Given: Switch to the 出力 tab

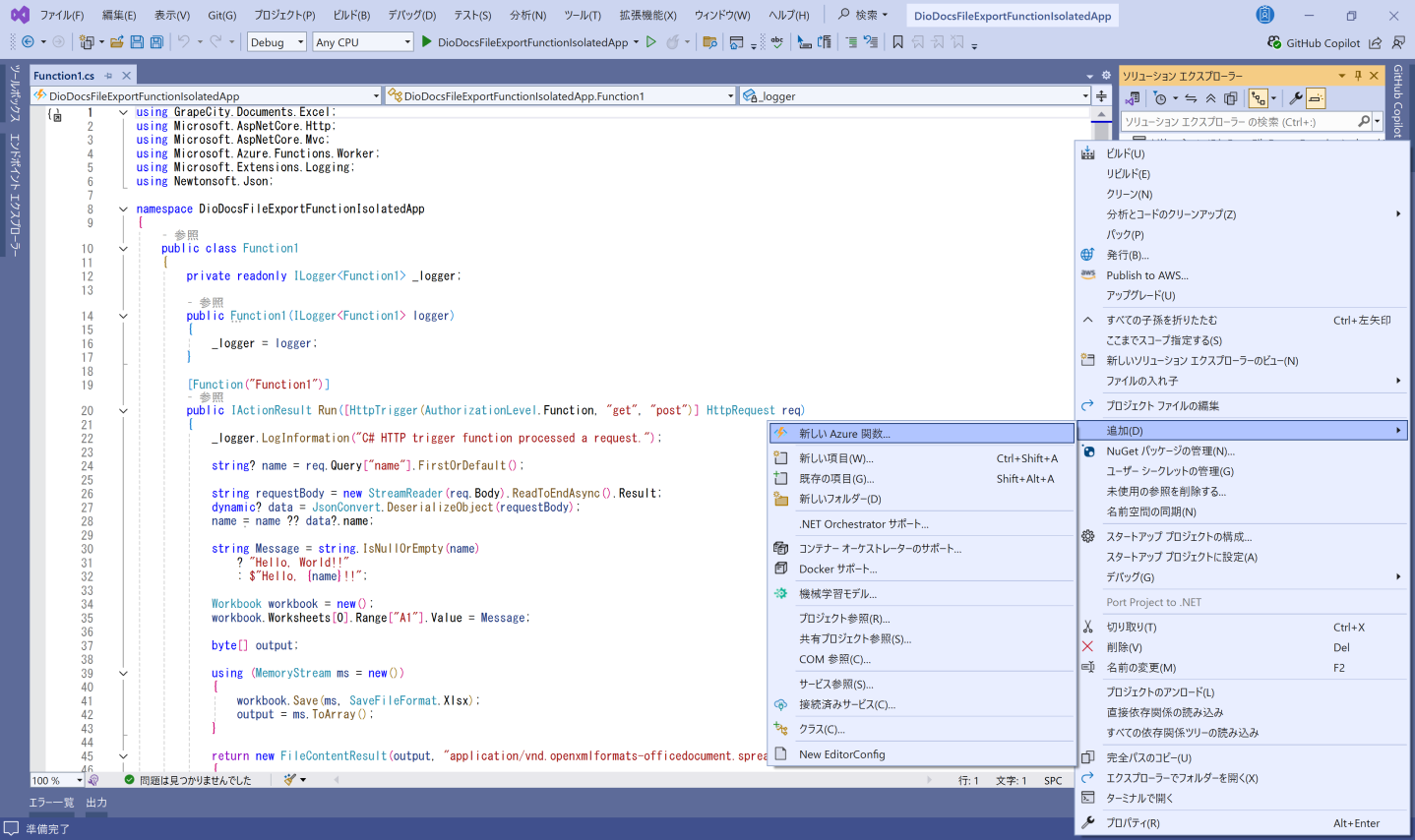Looking at the screenshot, I should [x=96, y=803].
